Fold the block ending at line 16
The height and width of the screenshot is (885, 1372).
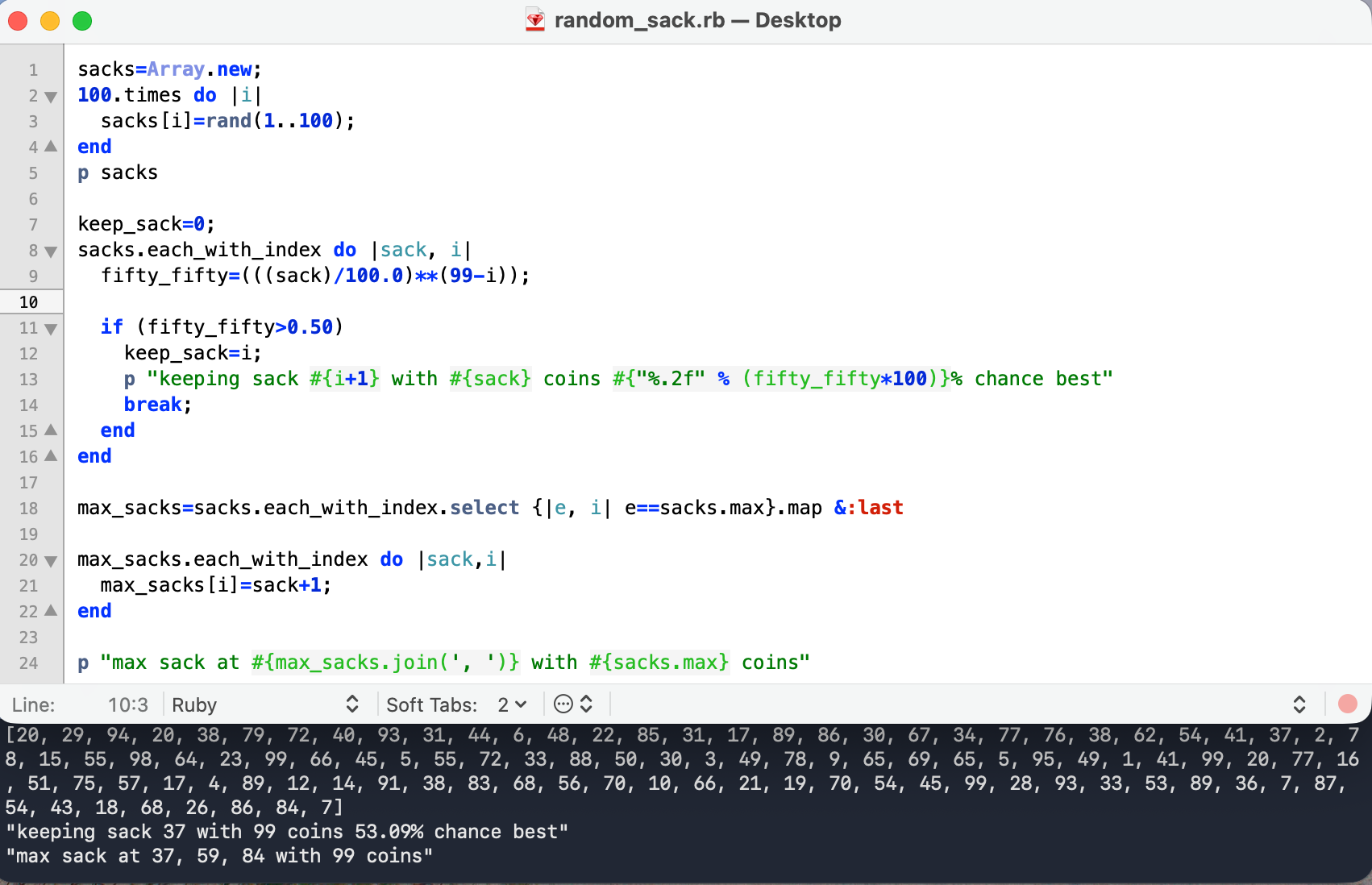click(x=51, y=455)
